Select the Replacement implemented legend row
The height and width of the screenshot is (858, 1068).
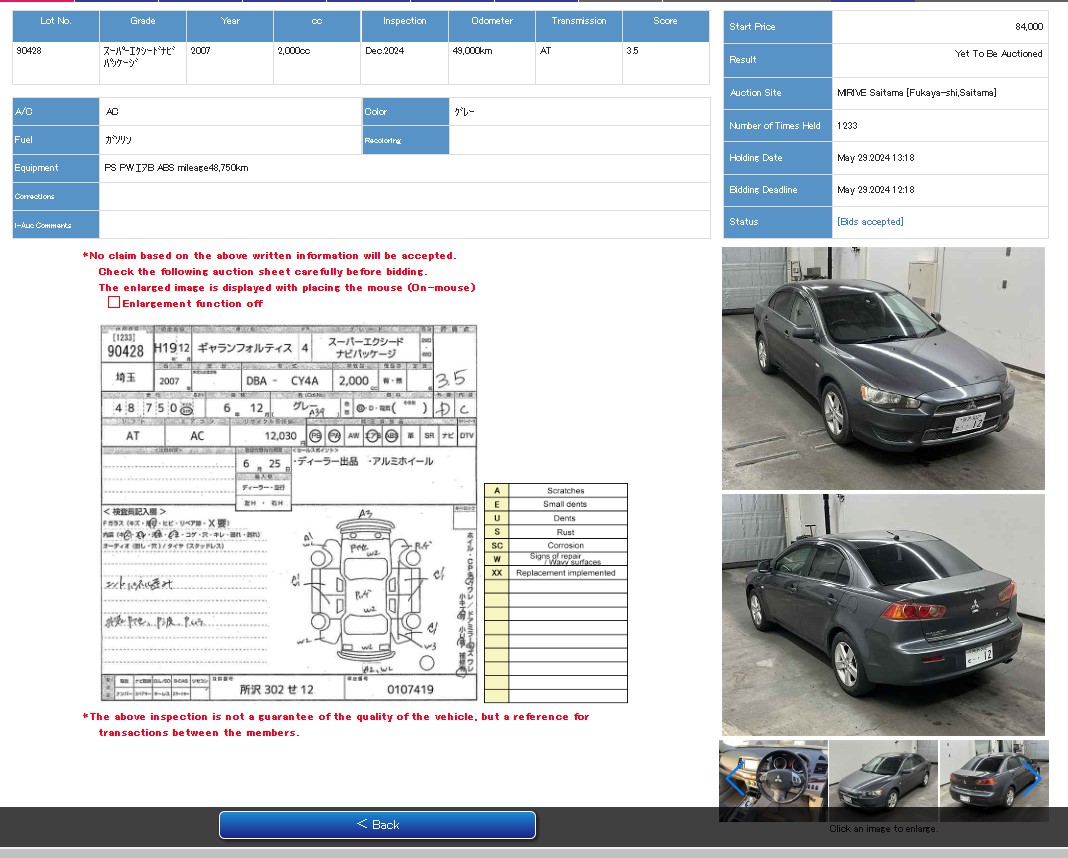[x=565, y=573]
